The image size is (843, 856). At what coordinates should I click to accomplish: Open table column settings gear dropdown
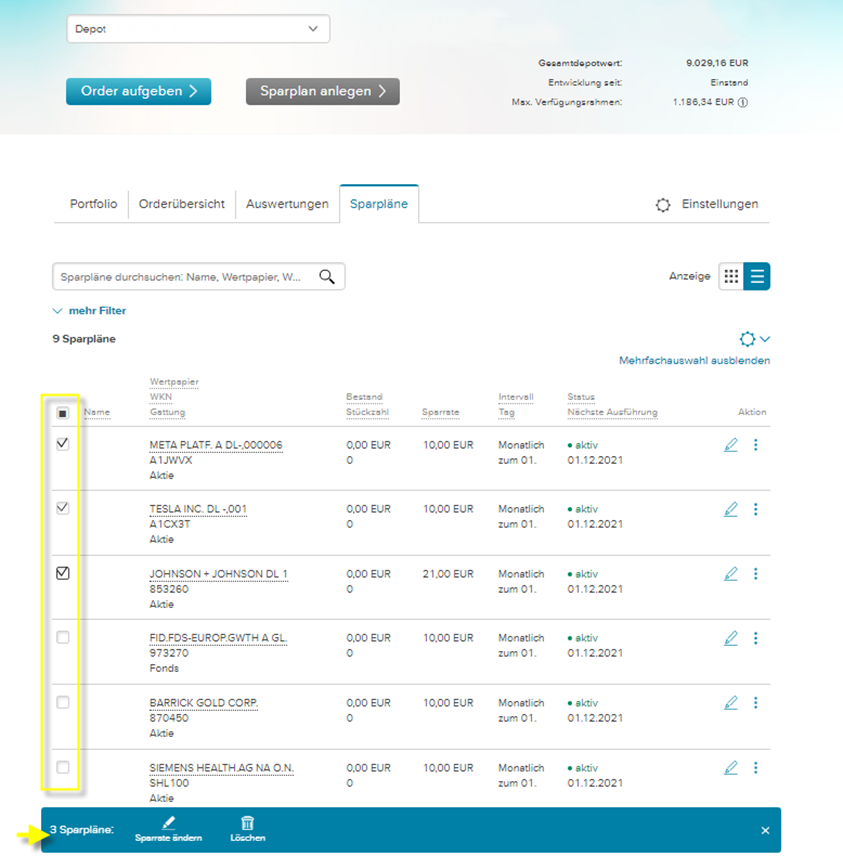(755, 339)
